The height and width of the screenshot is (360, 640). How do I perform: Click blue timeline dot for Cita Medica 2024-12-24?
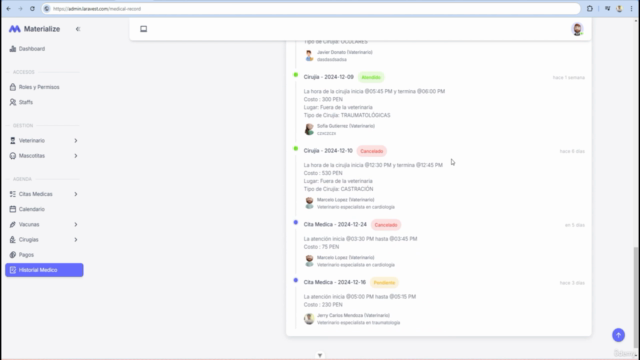pyautogui.click(x=296, y=222)
